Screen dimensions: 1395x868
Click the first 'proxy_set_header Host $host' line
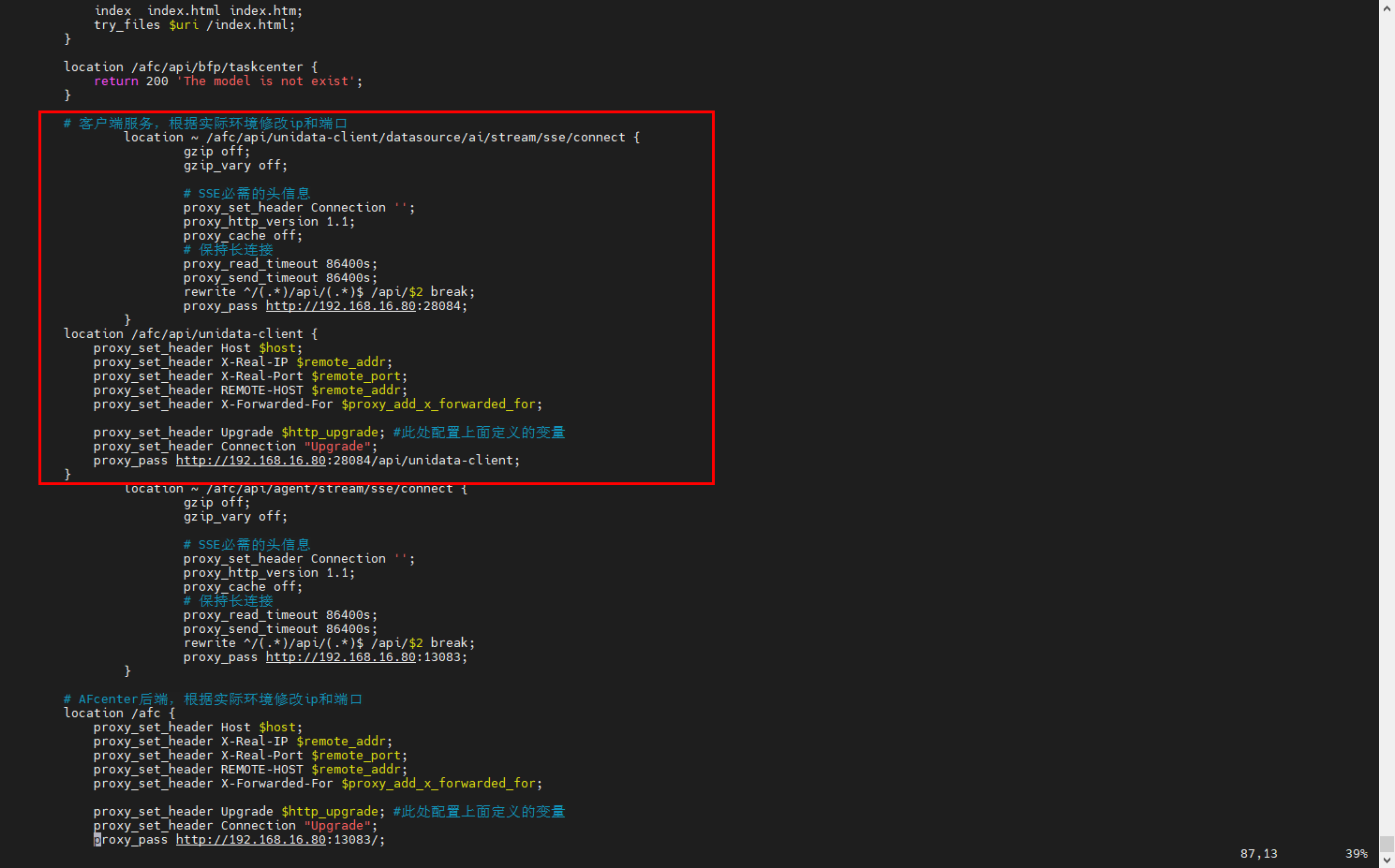[198, 348]
